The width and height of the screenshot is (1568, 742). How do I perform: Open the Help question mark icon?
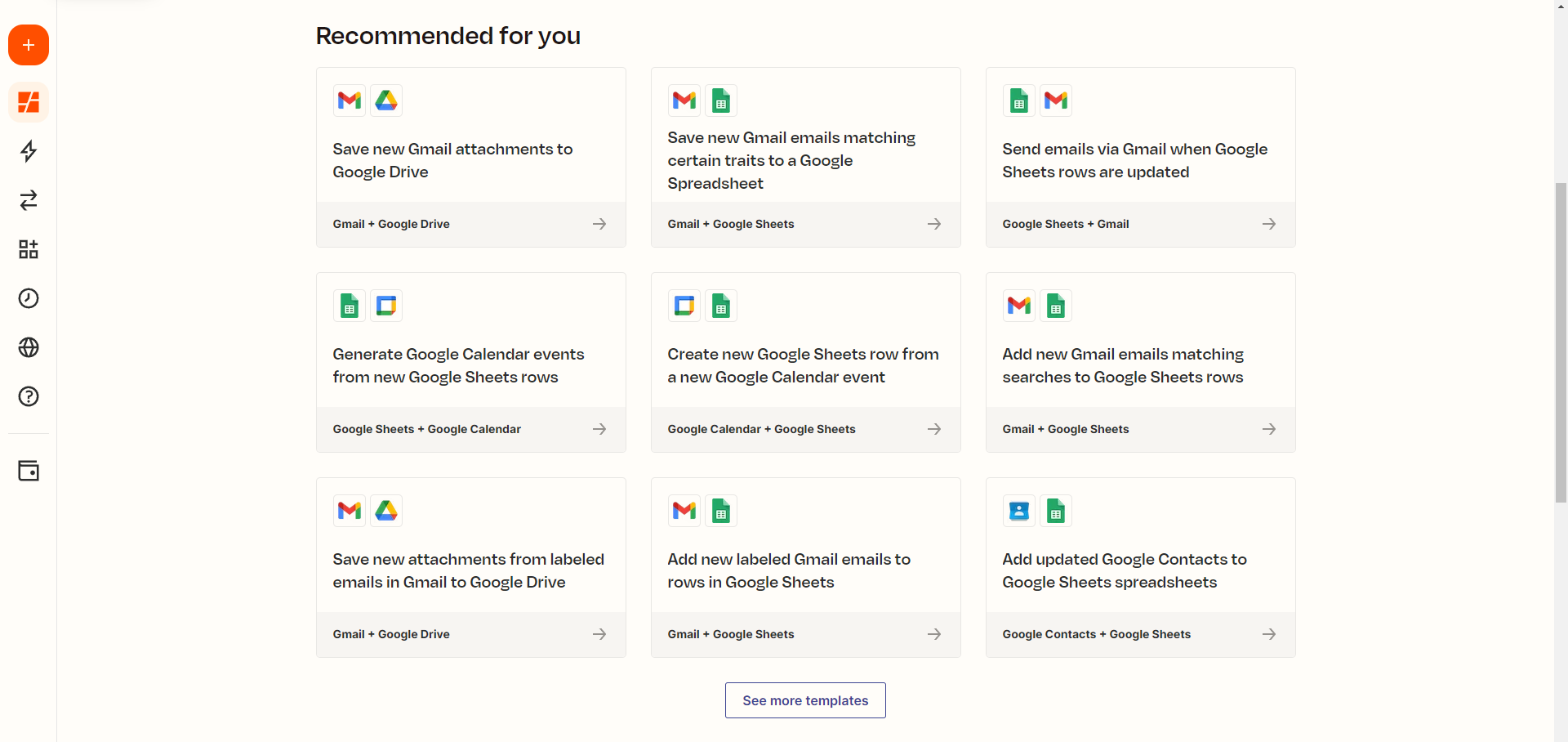(29, 396)
